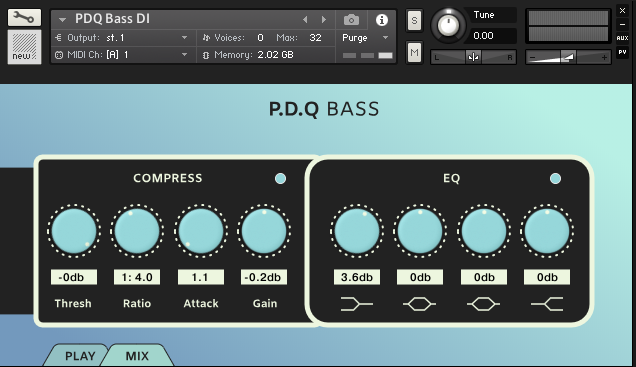Minimize the instrument header view

(622, 24)
